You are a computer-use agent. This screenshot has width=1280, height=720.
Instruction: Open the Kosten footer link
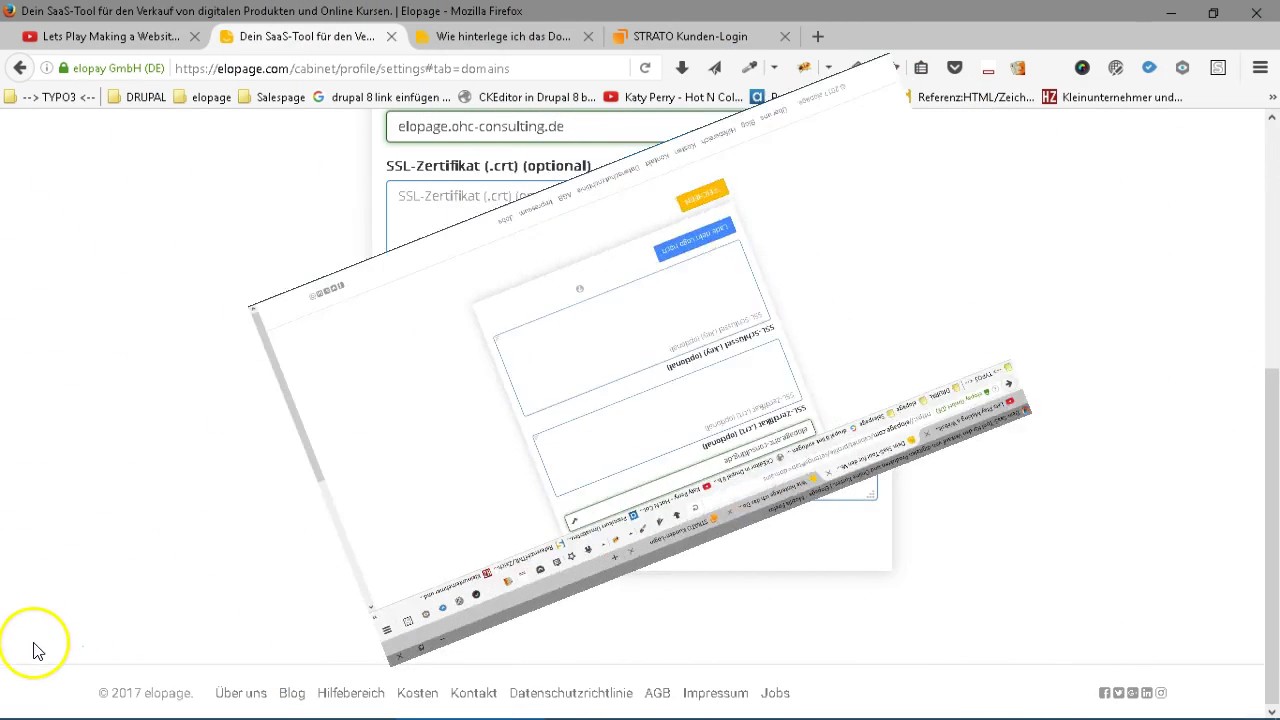[417, 693]
